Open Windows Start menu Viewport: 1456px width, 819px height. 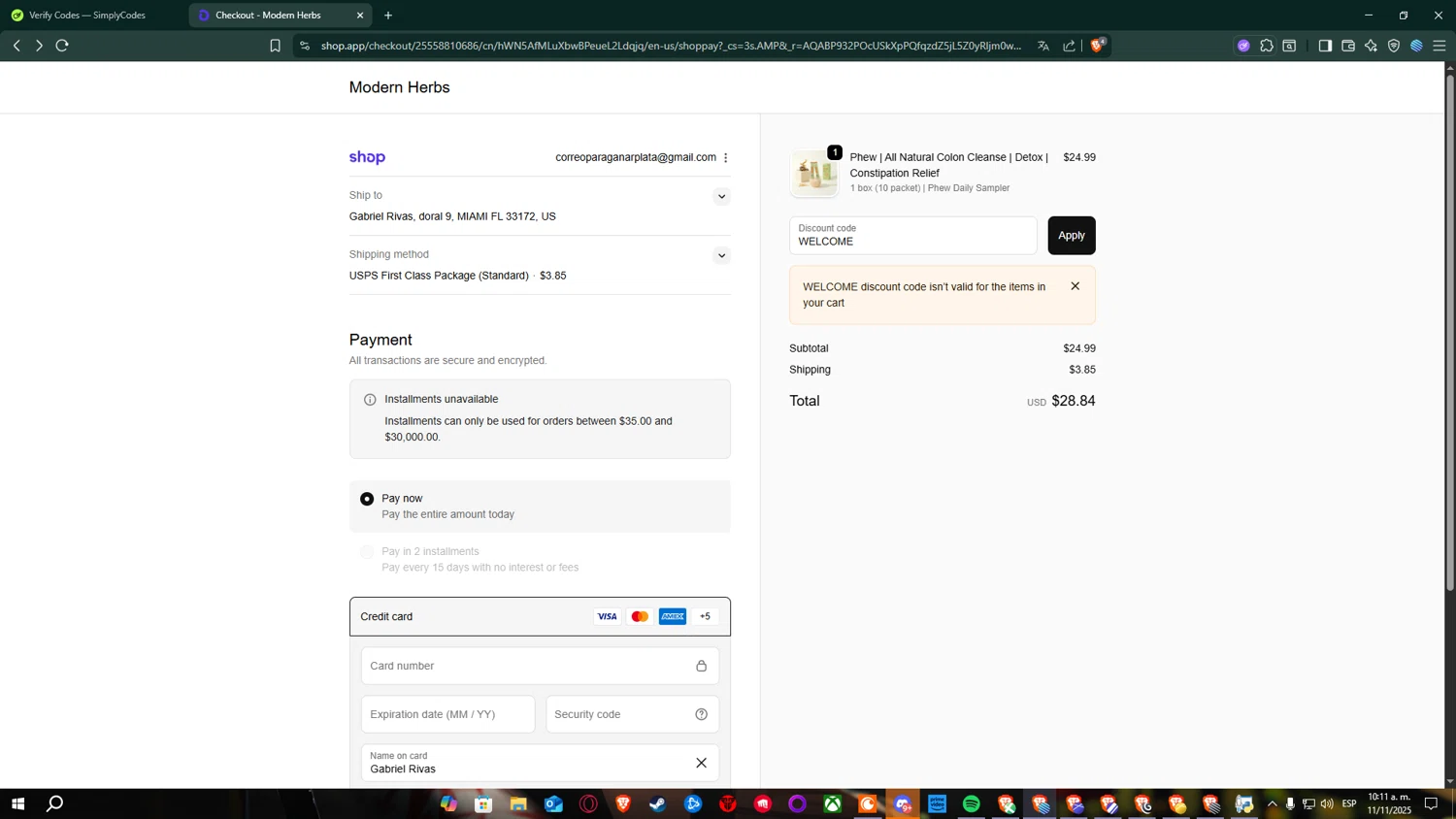[17, 803]
